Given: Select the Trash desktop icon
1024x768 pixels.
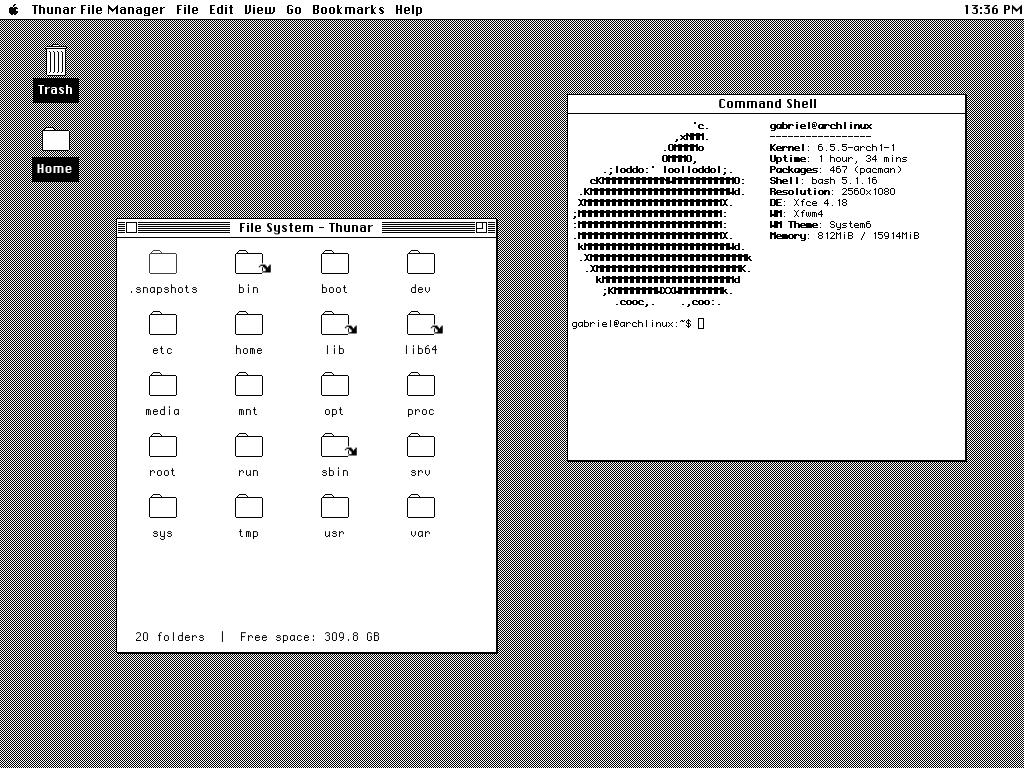Looking at the screenshot, I should coord(56,61).
